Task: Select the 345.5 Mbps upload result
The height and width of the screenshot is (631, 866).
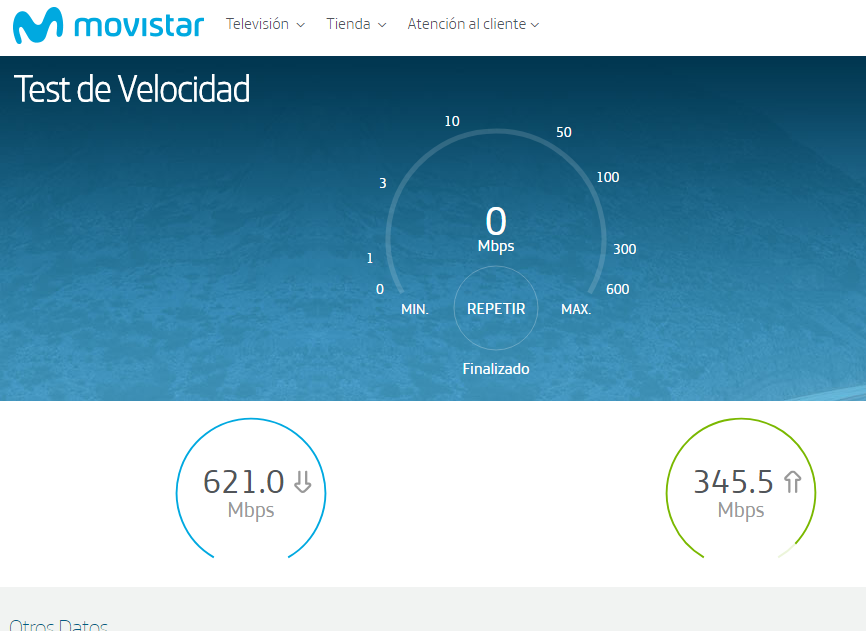Action: pos(734,483)
